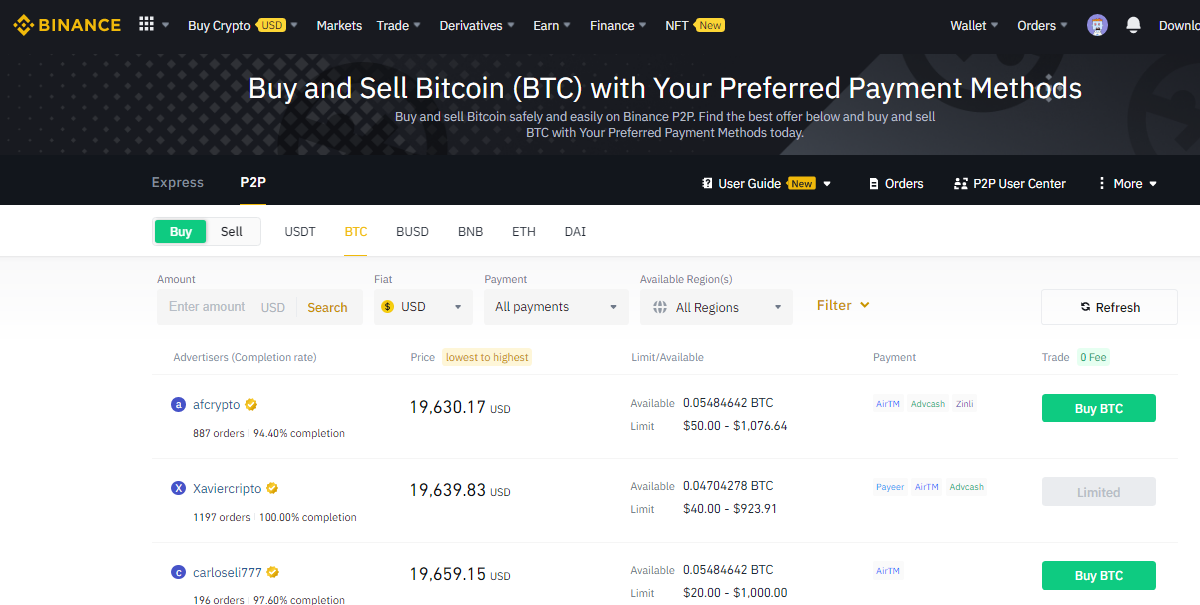The height and width of the screenshot is (605, 1200).
Task: Click the Enter amount input field
Action: click(207, 307)
